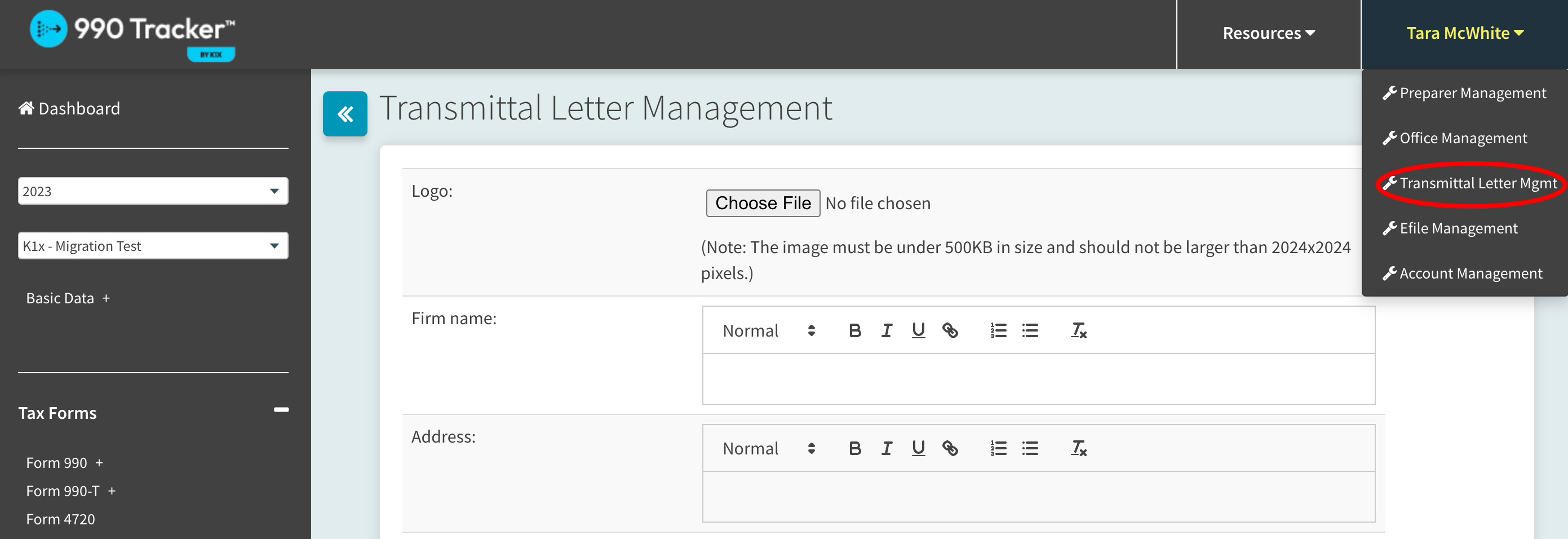
Task: Click the Choose File button for Logo
Action: (x=763, y=204)
